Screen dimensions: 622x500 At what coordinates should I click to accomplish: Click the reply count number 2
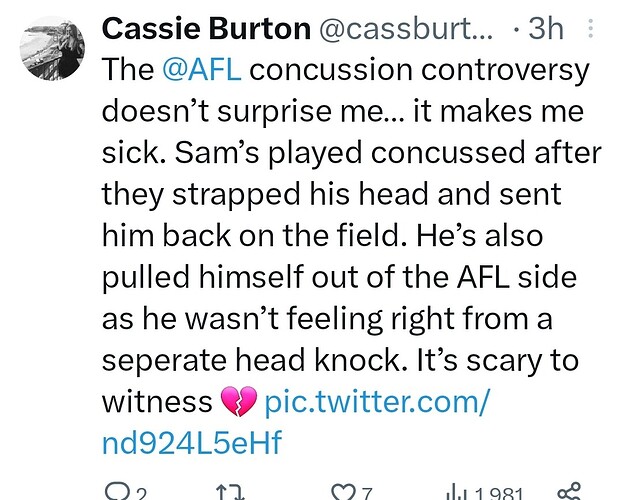[142, 492]
